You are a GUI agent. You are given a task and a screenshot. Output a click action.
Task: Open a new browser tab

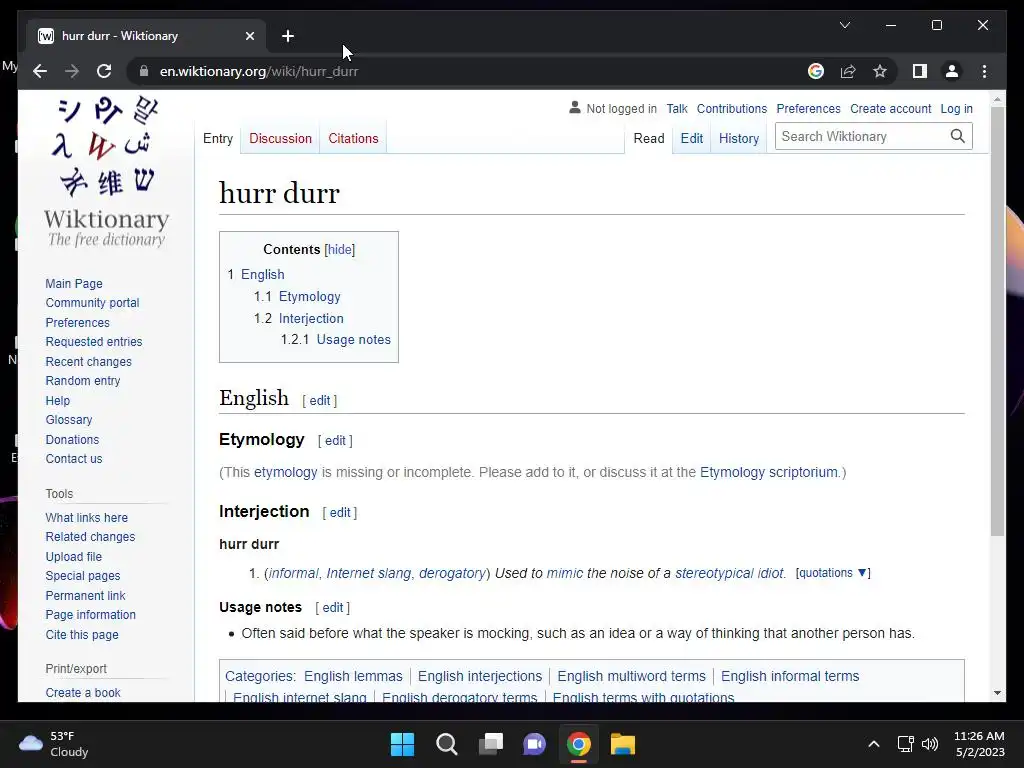click(x=288, y=36)
